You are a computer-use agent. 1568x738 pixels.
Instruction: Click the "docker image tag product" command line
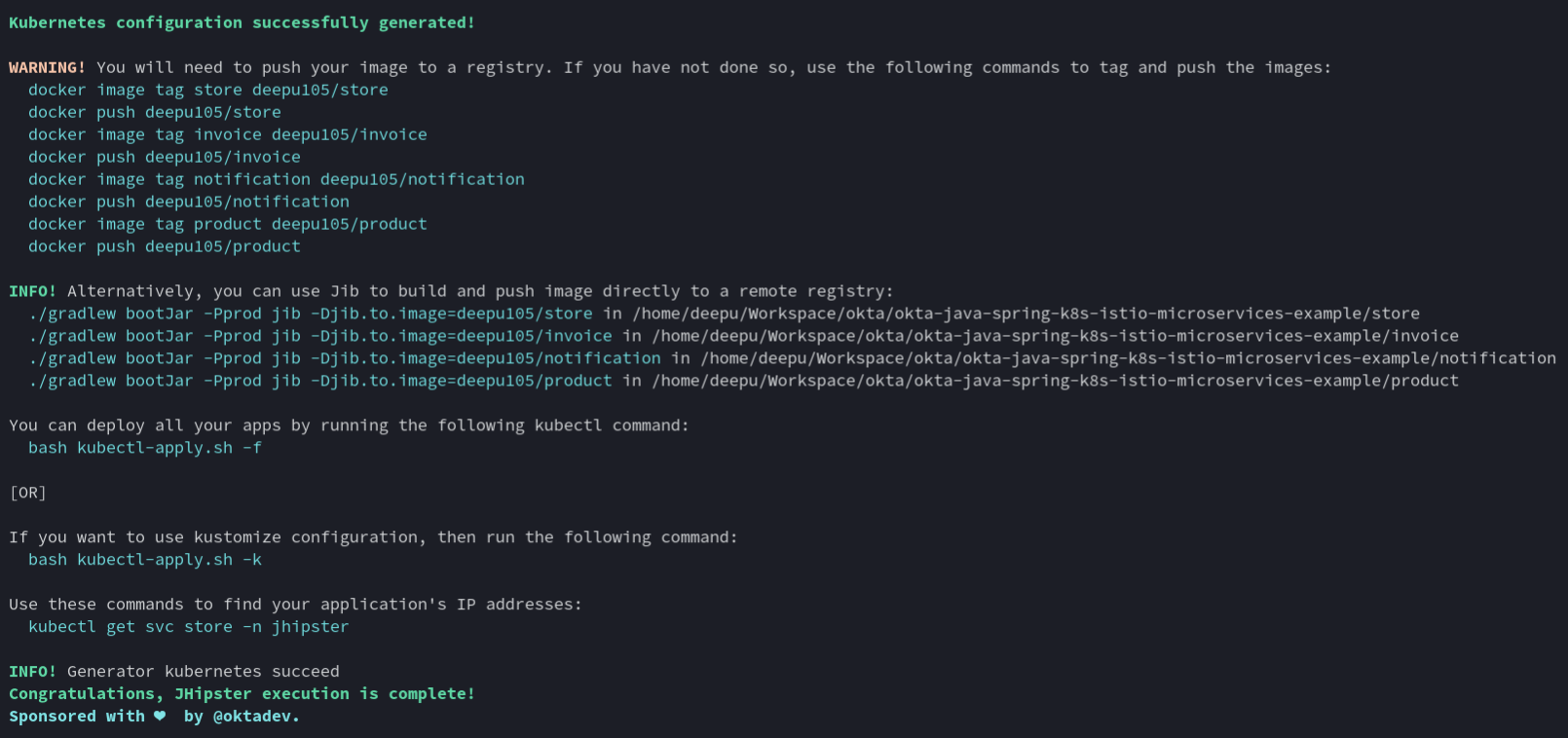click(x=227, y=224)
